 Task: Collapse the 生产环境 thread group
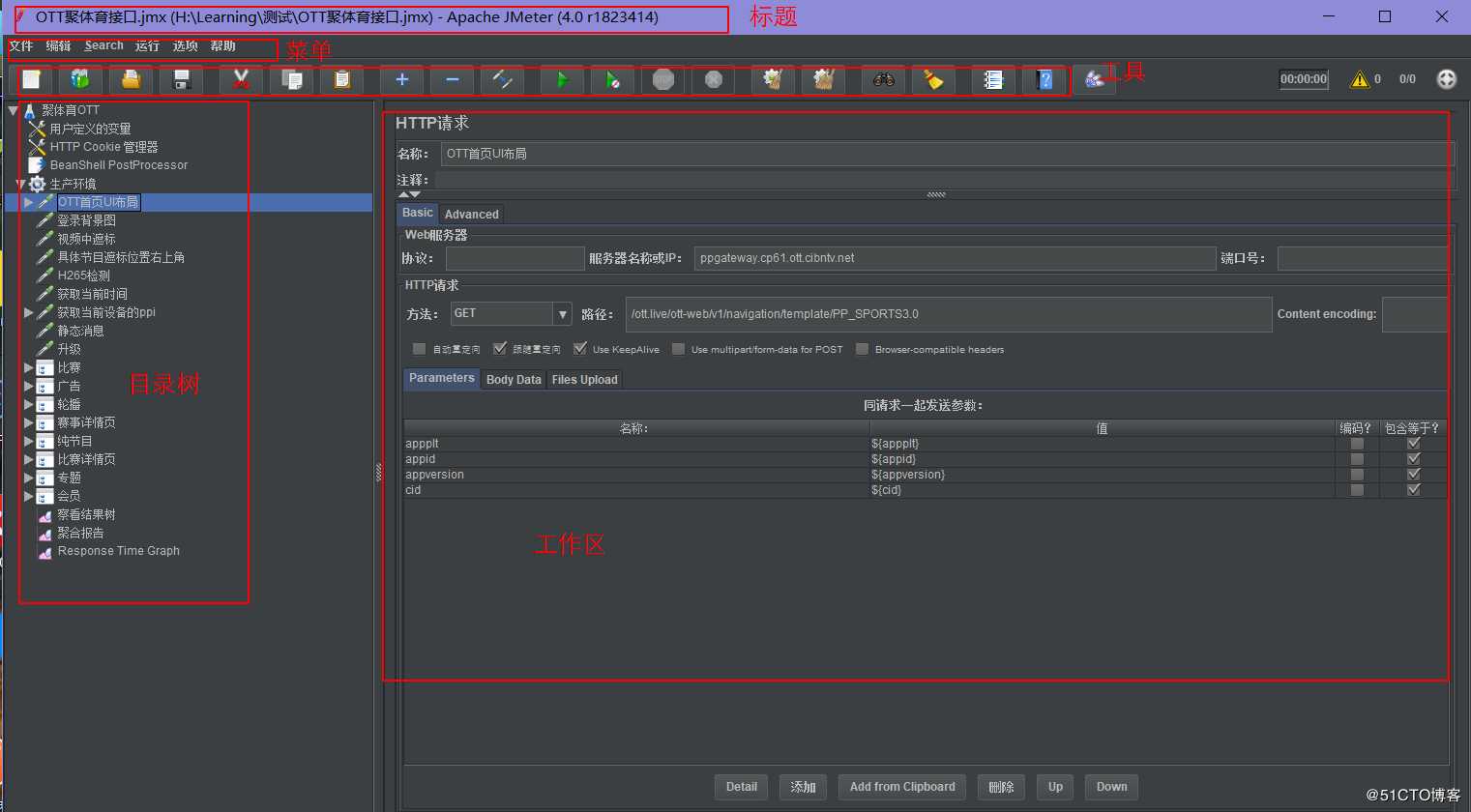21,184
